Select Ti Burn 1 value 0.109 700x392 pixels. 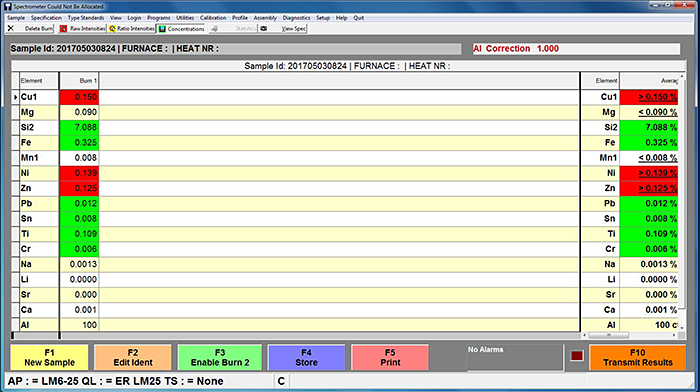[x=79, y=234]
